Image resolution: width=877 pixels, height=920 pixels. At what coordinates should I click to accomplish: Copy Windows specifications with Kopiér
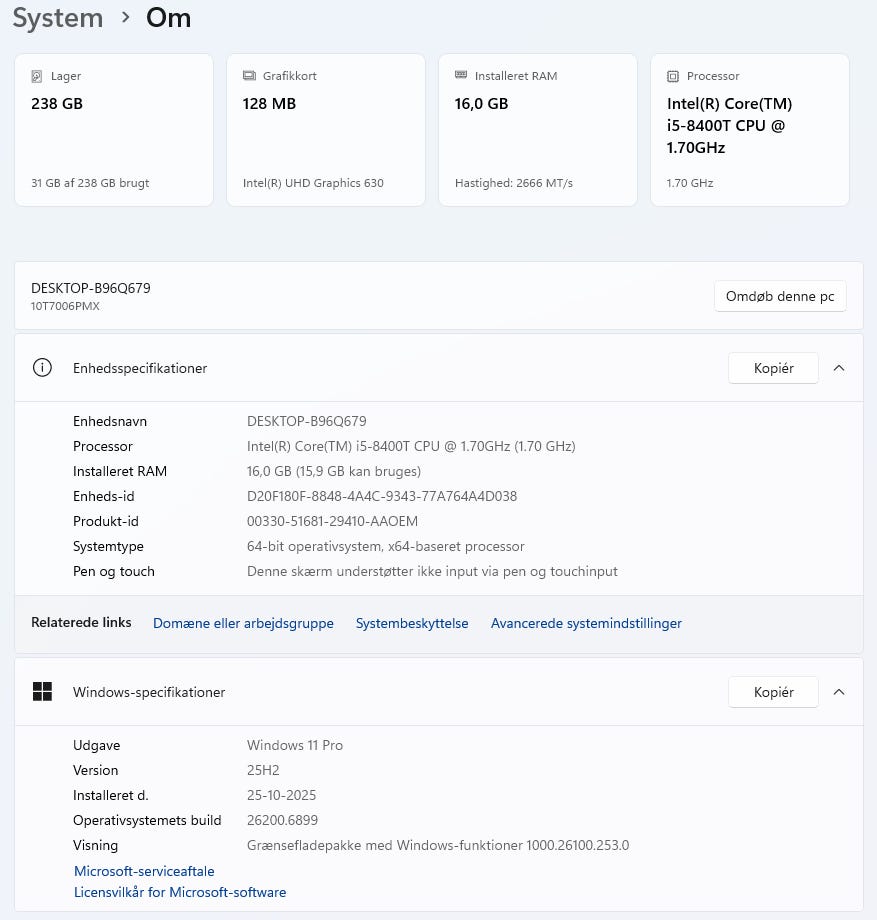[773, 692]
